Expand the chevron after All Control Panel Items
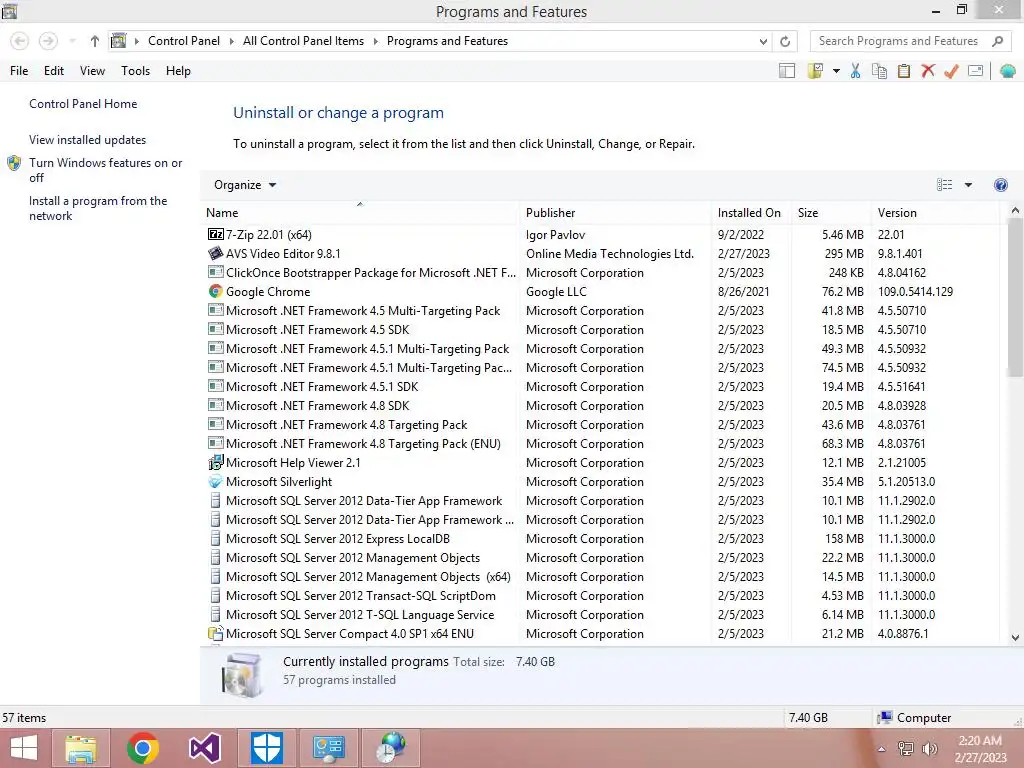This screenshot has width=1024, height=768. pyautogui.click(x=376, y=41)
